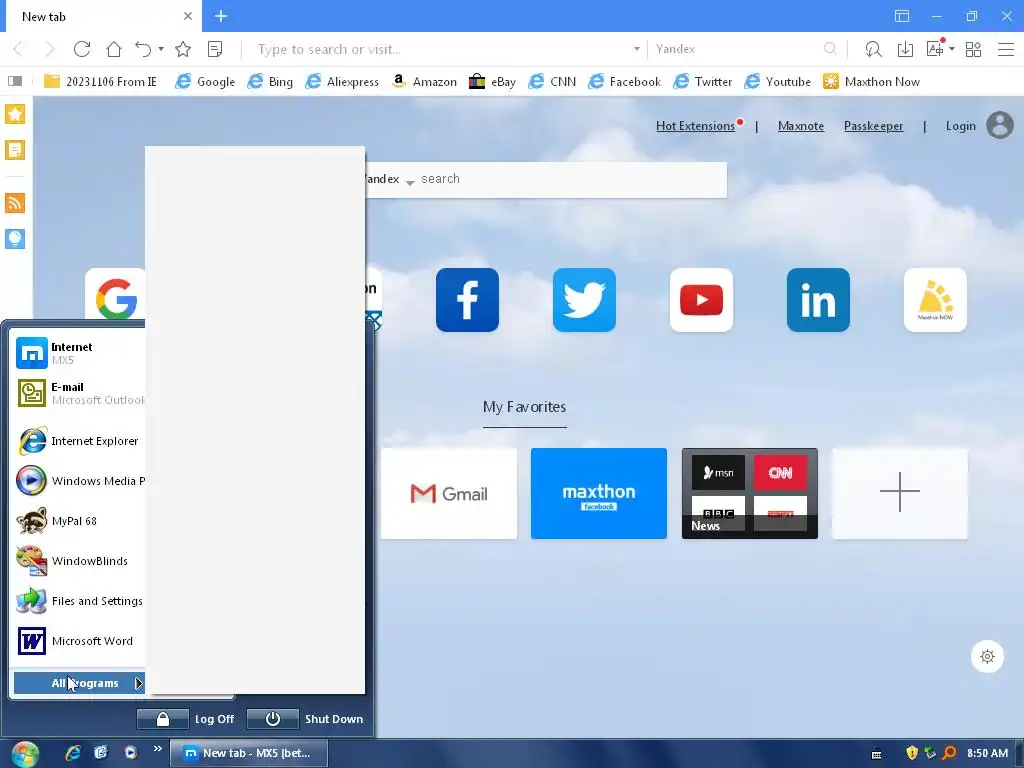
Task: Click the Hot Extensions link
Action: tap(696, 126)
